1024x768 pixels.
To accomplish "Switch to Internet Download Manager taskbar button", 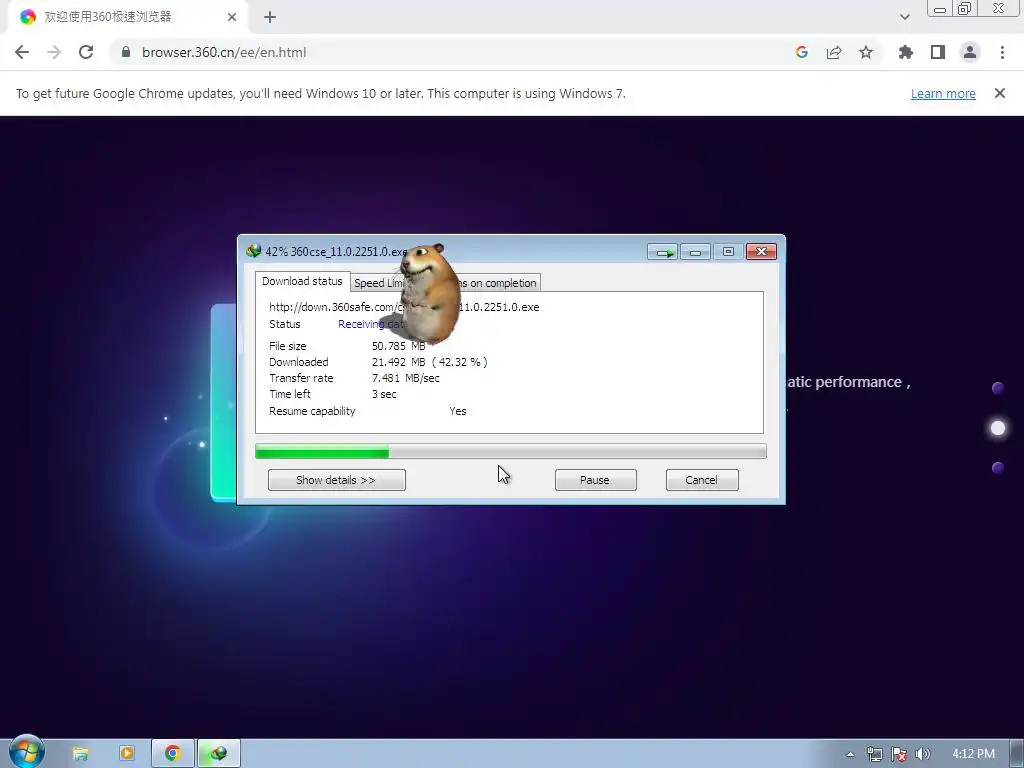I will point(219,754).
